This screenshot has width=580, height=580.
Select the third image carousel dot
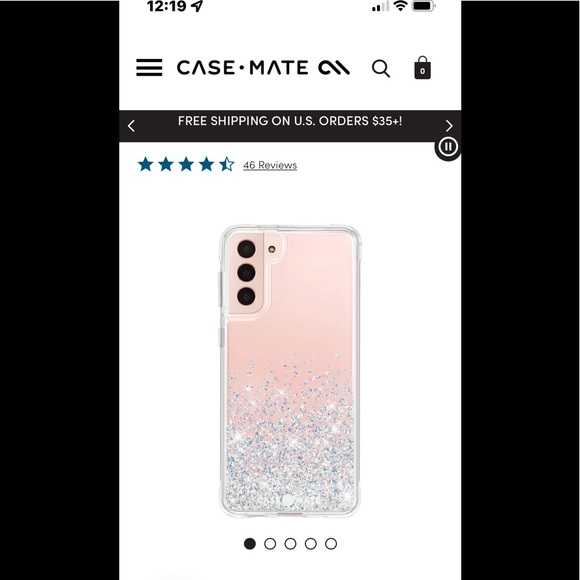tap(290, 544)
